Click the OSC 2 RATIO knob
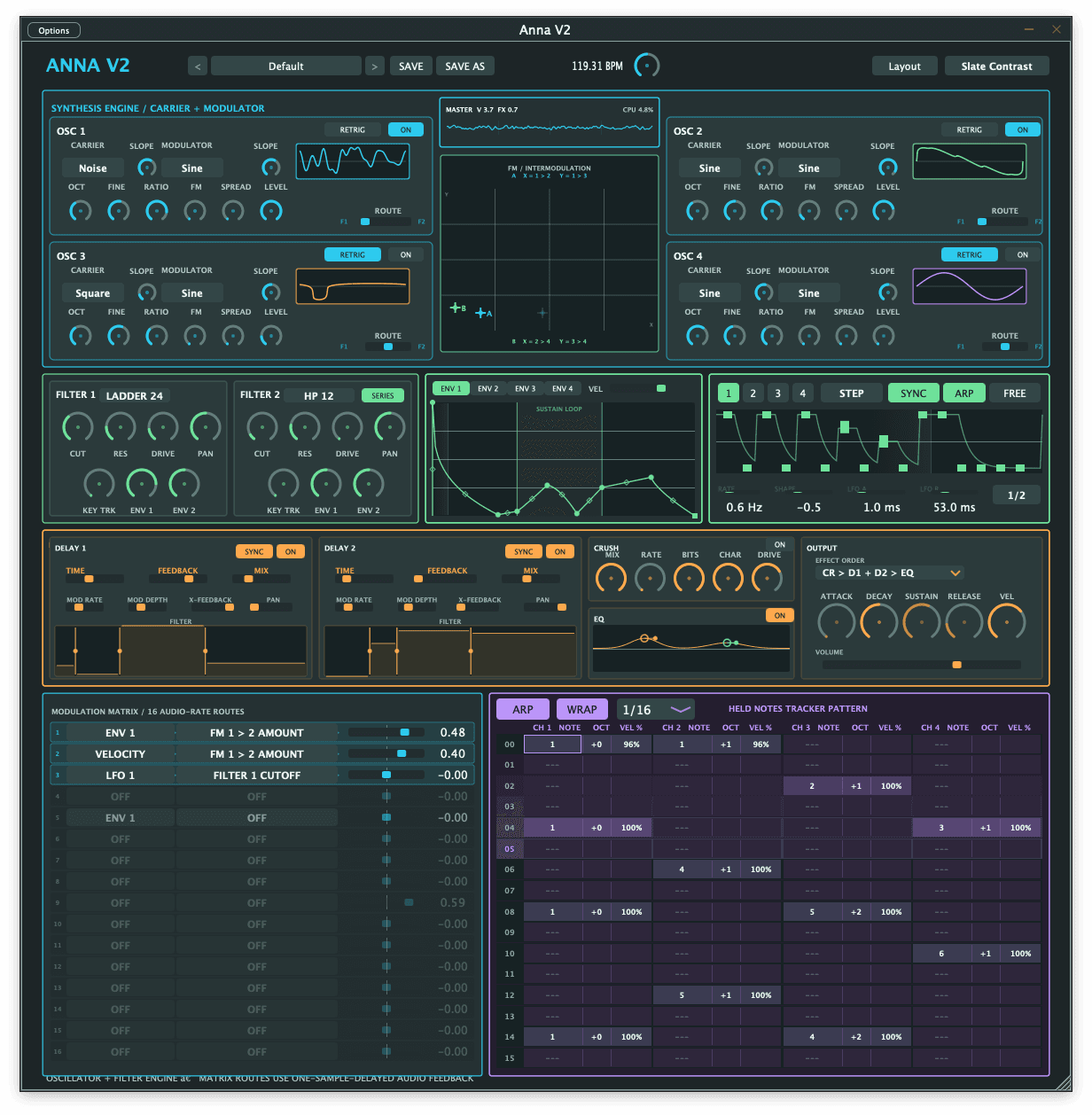Screen dimensions: 1092x1115 click(772, 211)
